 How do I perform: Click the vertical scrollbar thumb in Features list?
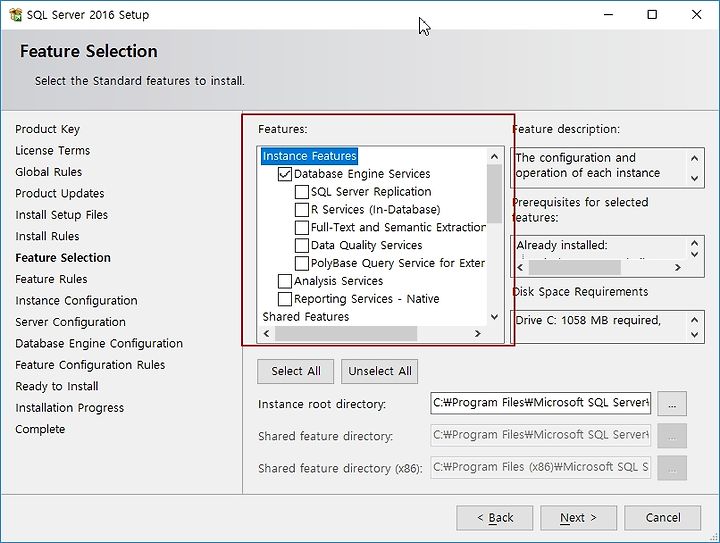point(495,194)
